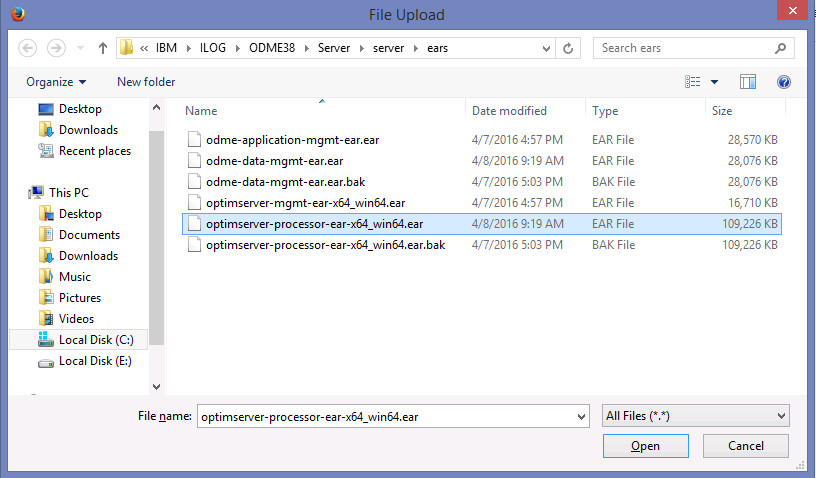Click the search magnifier icon
Image resolution: width=816 pixels, height=478 pixels.
point(780,48)
